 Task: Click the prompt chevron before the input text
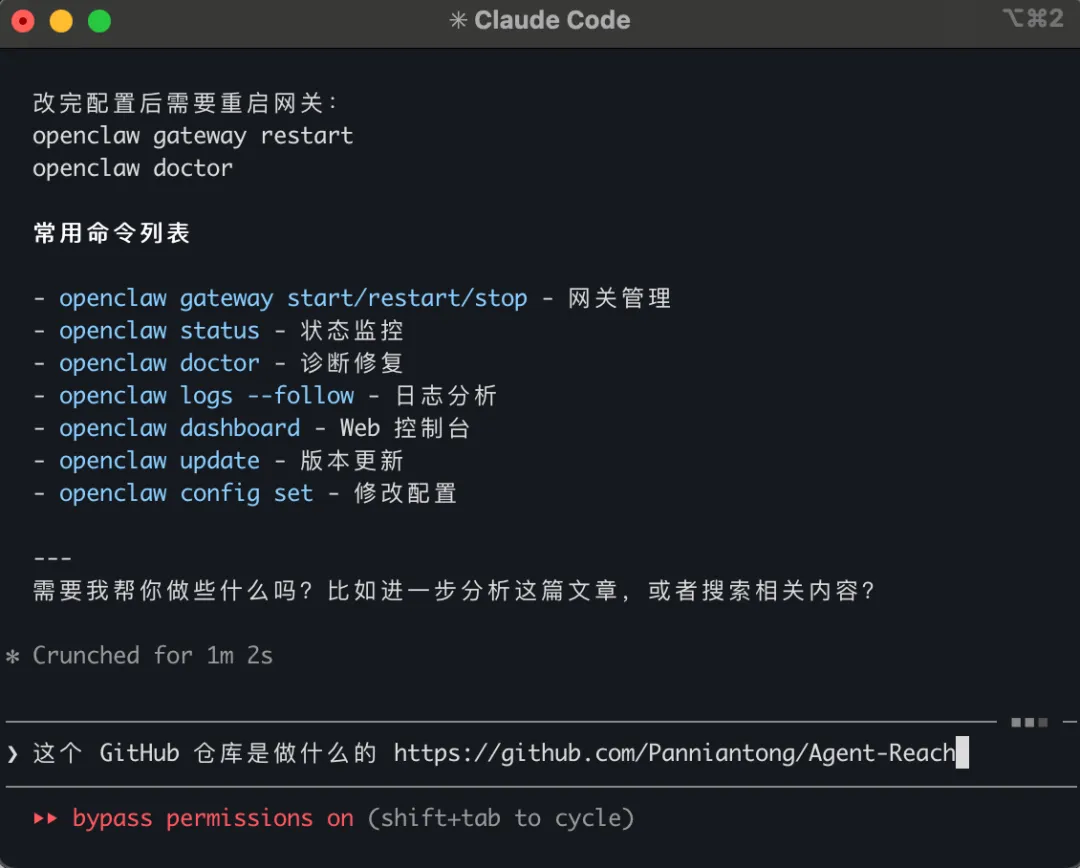tap(13, 753)
